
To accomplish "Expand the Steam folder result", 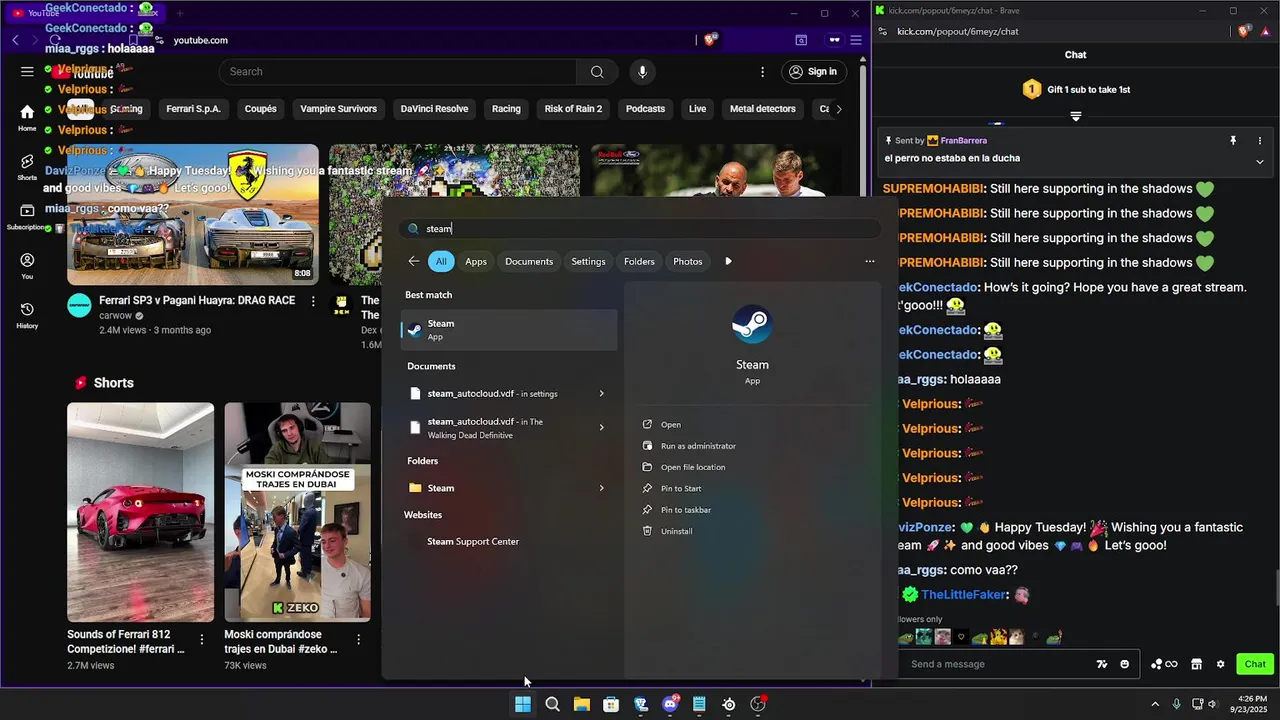I will click(601, 488).
